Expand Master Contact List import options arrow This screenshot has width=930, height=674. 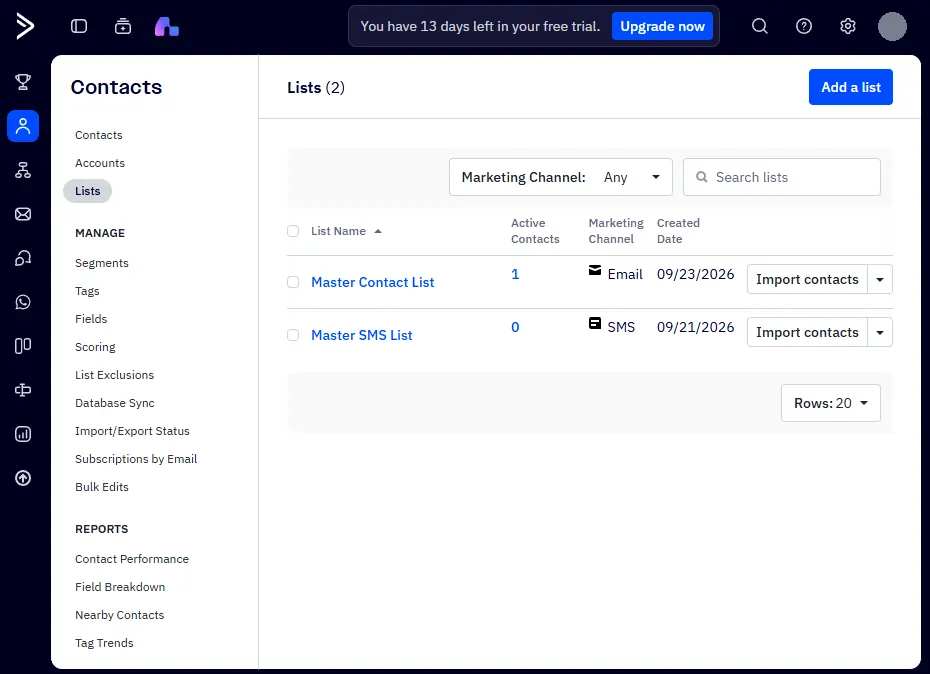tap(880, 279)
